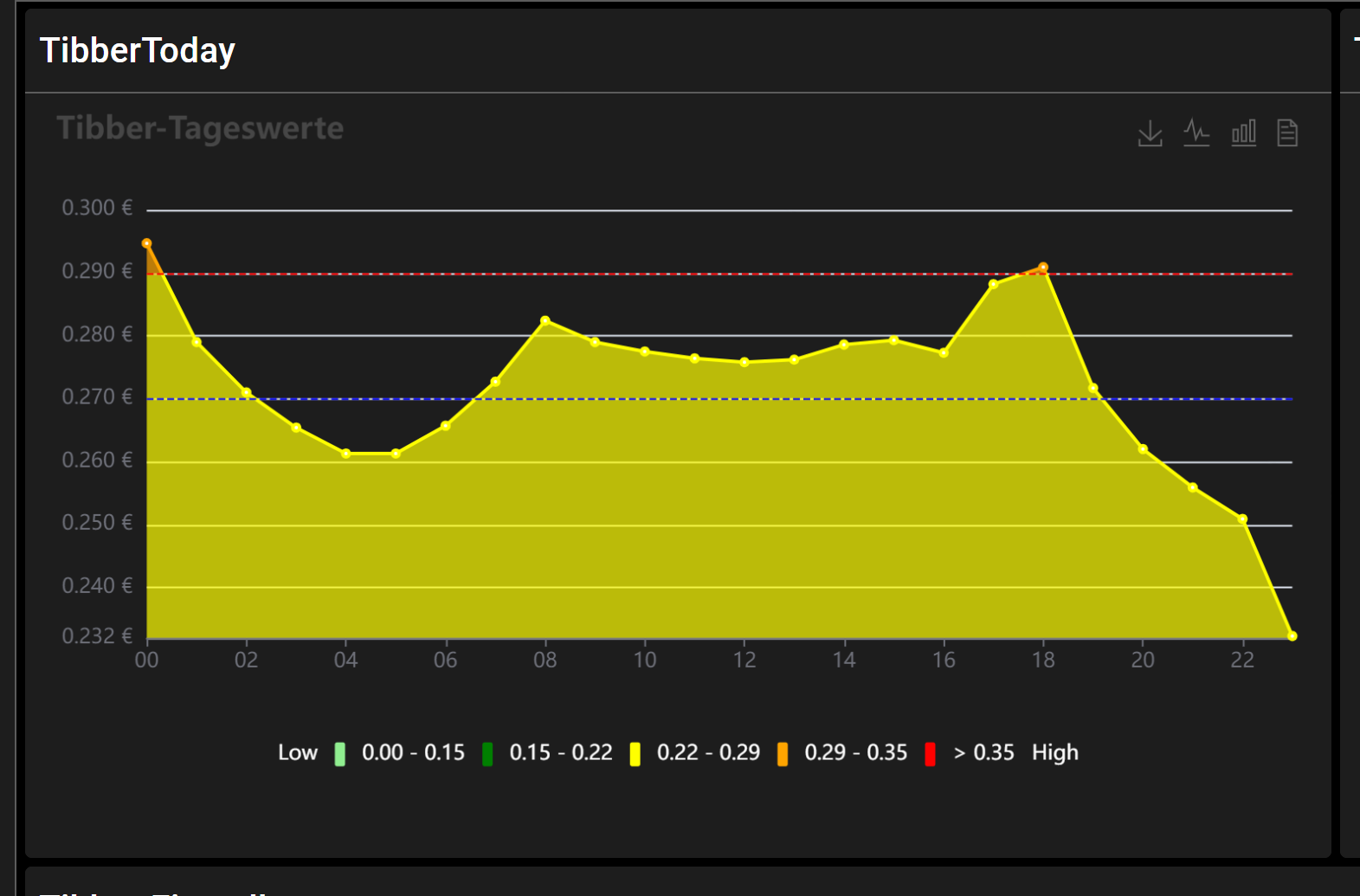Viewport: 1360px width, 896px height.
Task: Click the data point at hour 12
Action: click(x=744, y=363)
